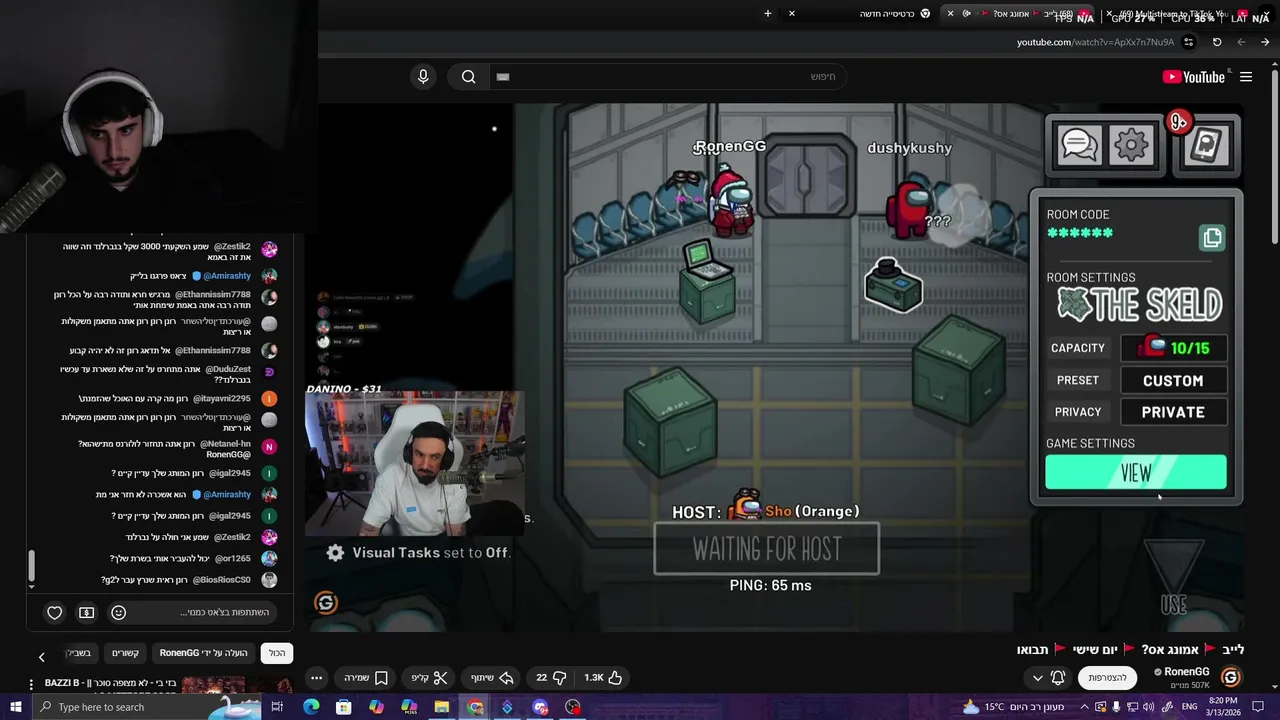Open the Windows Start menu
The height and width of the screenshot is (720, 1280).
16,707
